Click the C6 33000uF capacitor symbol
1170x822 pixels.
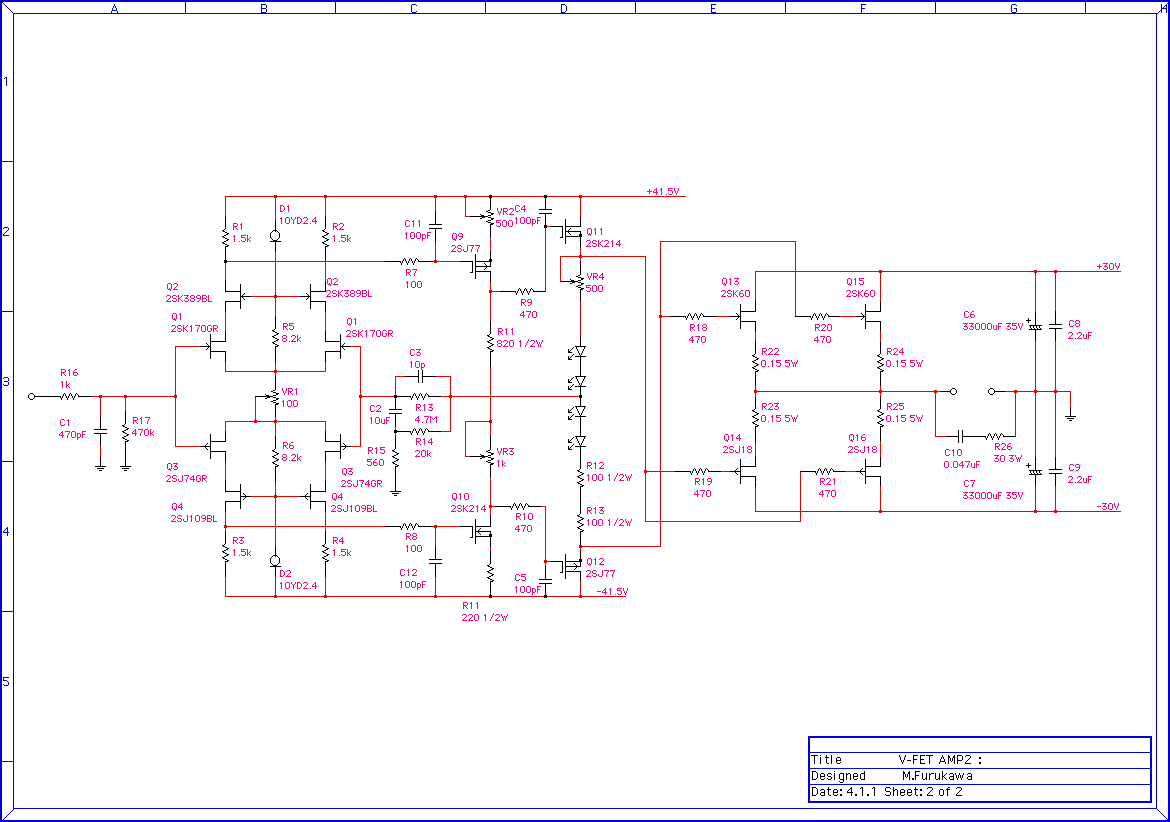pyautogui.click(x=1035, y=326)
